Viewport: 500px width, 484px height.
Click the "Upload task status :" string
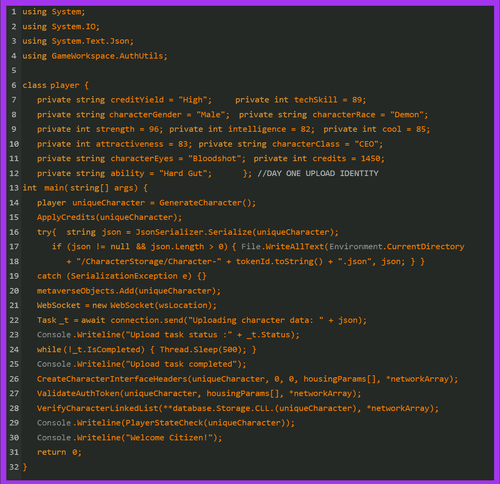click(178, 335)
